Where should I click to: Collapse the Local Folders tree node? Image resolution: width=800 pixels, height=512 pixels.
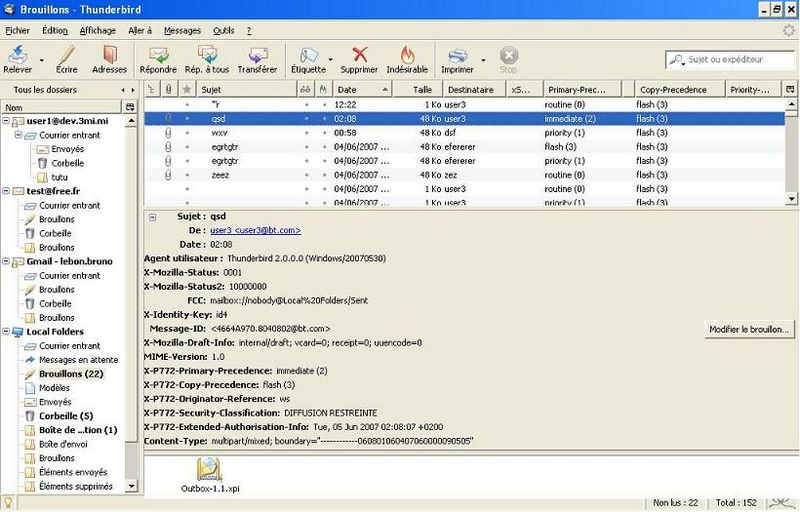click(x=8, y=332)
